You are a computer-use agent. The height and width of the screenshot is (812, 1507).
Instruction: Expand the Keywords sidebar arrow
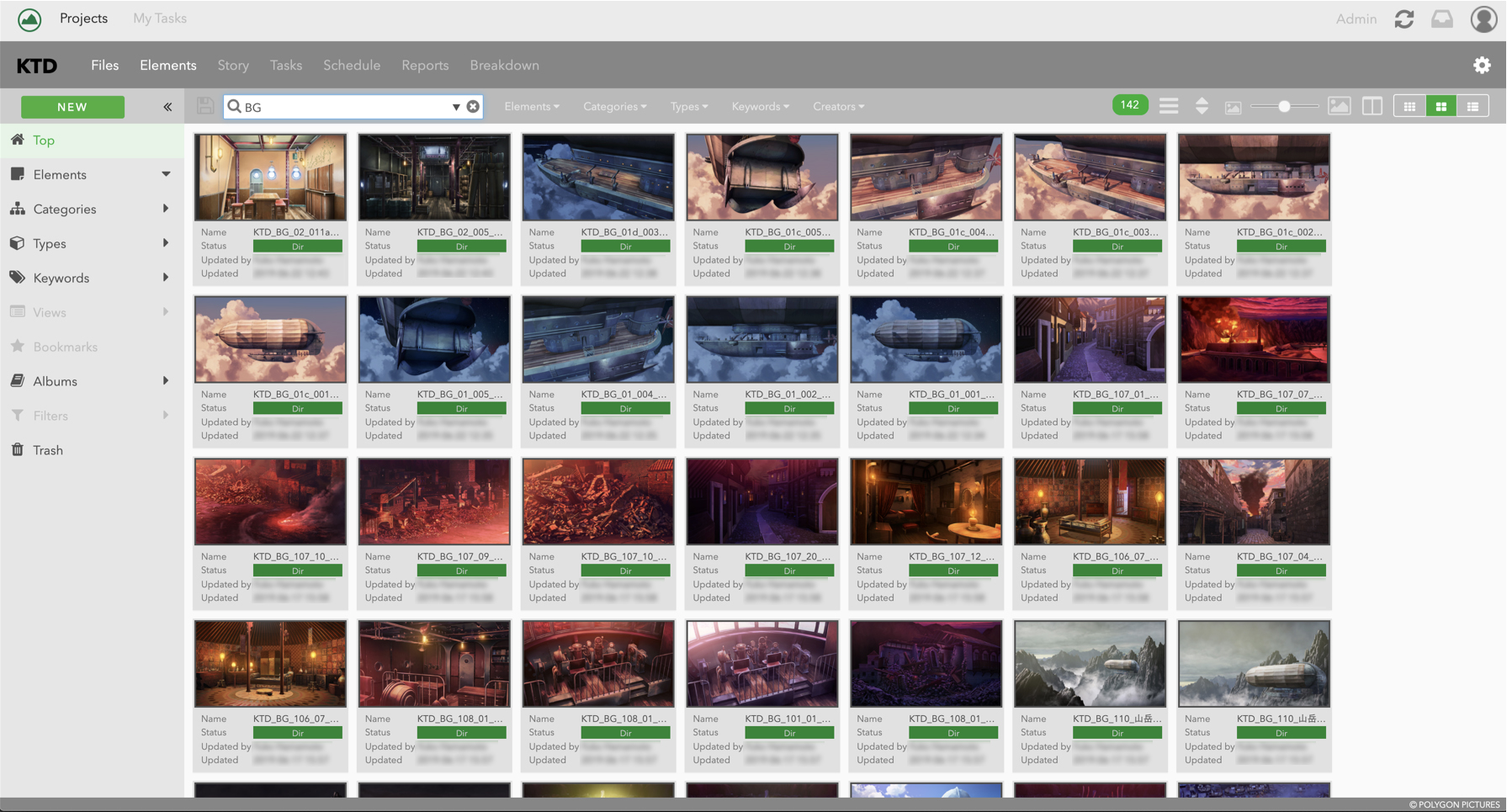pyautogui.click(x=166, y=277)
